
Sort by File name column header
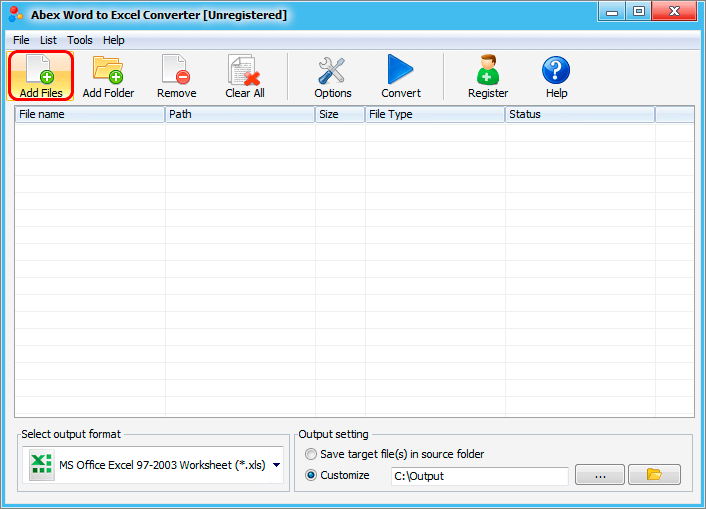coord(90,114)
